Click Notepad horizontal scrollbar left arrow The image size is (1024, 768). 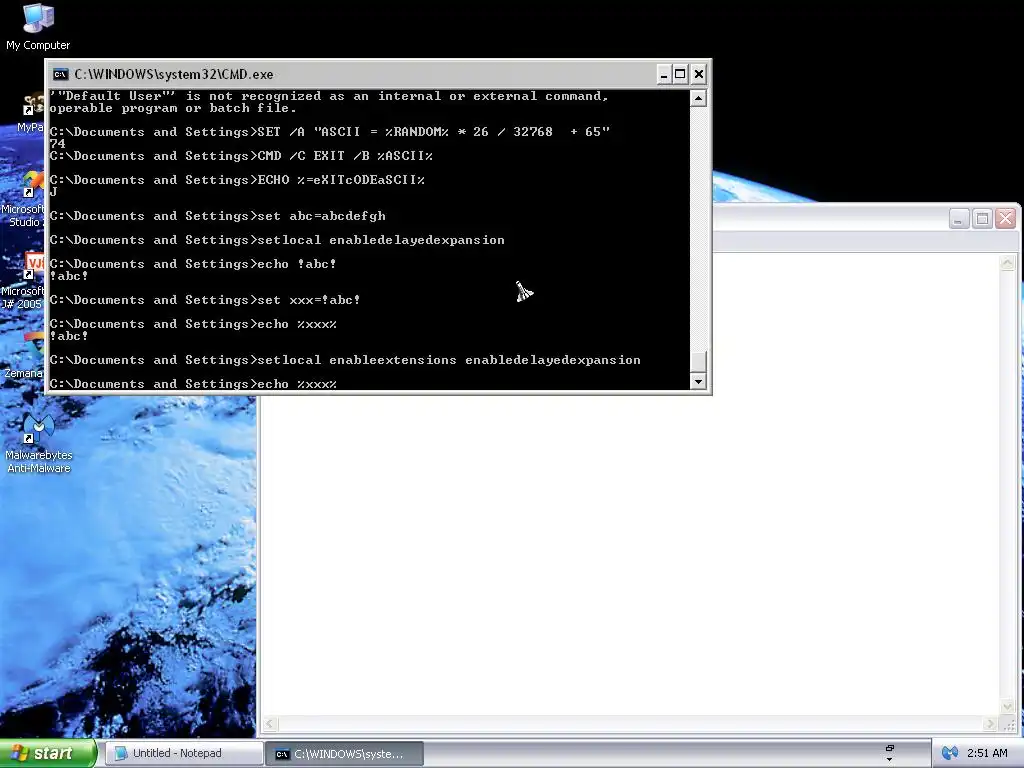point(270,724)
